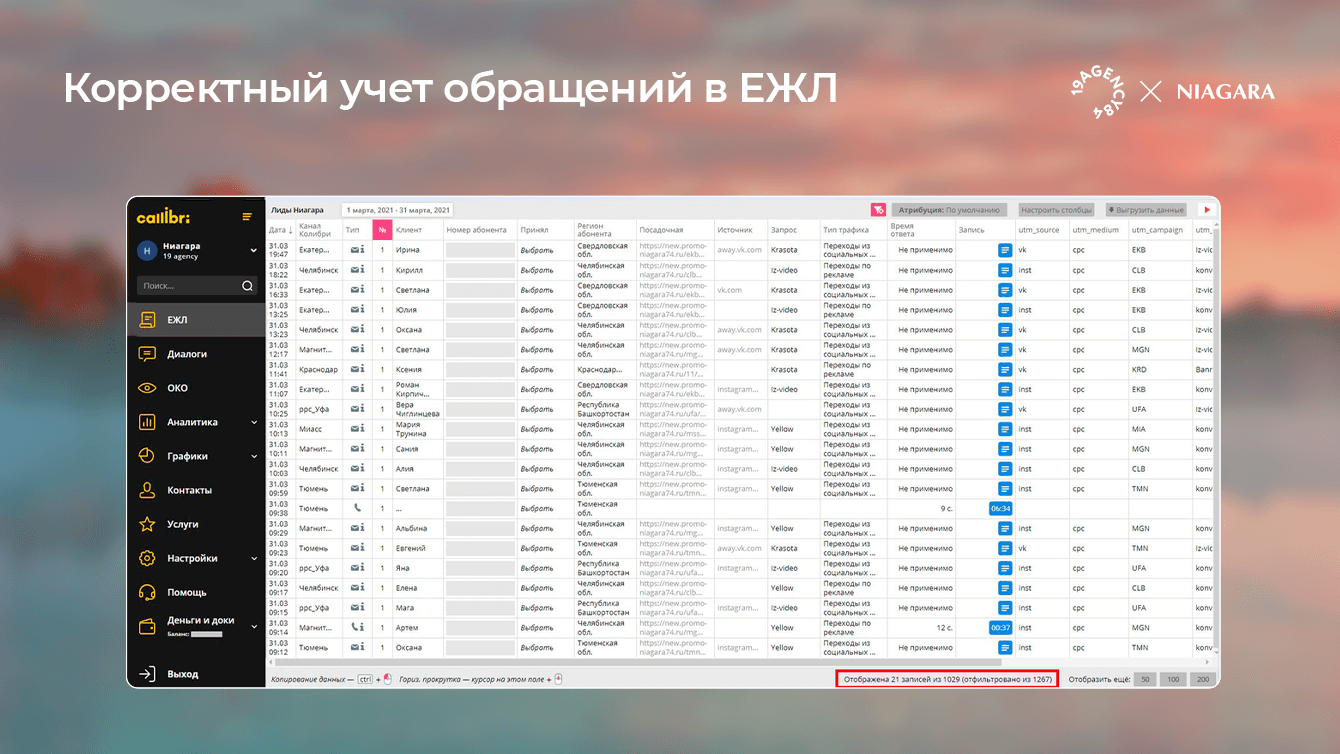
Task: Open the record note icon in Кирилл's row
Action: (x=1005, y=270)
